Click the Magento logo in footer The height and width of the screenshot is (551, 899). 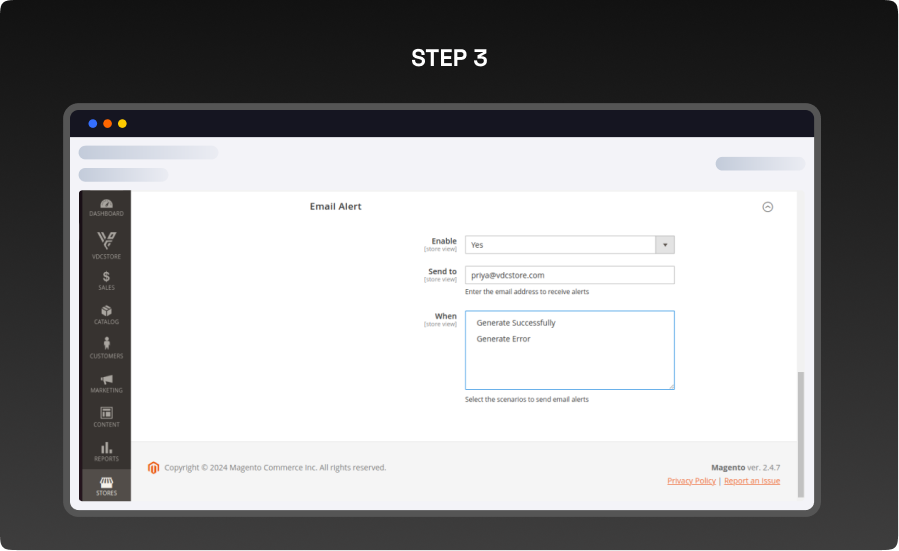[154, 467]
